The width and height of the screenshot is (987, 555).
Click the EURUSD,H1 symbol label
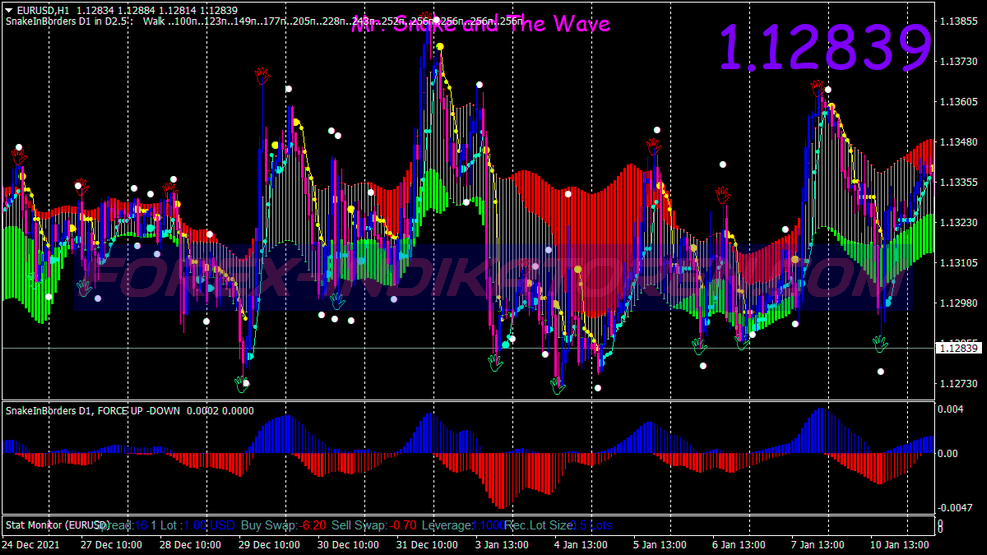coord(43,10)
